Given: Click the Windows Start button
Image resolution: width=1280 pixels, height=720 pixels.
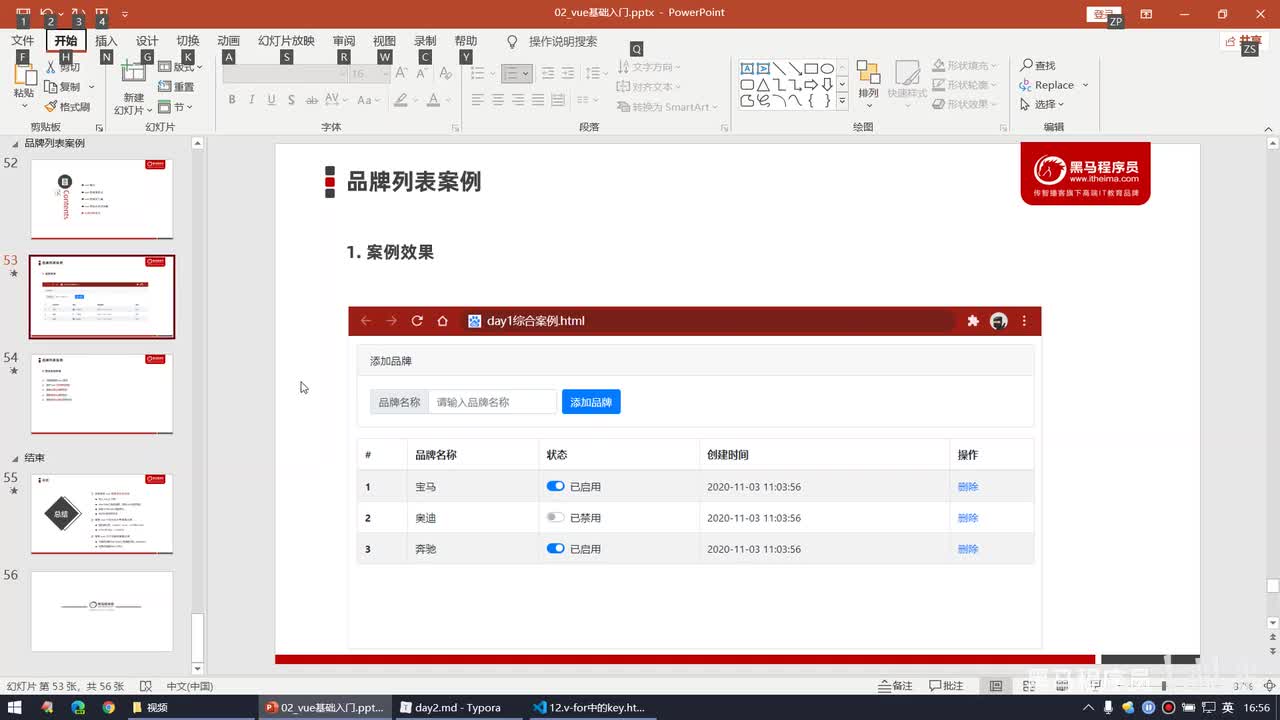Looking at the screenshot, I should (x=15, y=707).
